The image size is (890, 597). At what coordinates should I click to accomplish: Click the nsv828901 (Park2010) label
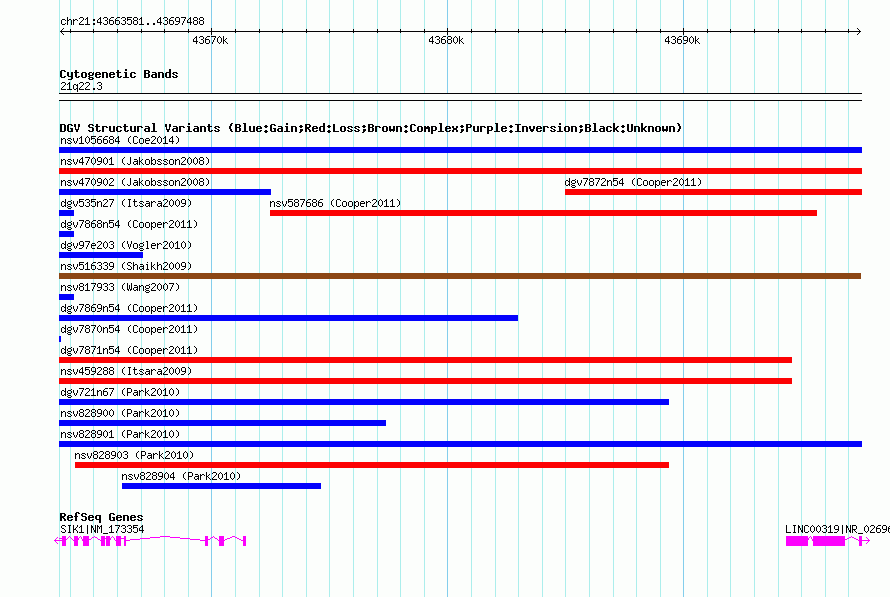click(x=120, y=434)
